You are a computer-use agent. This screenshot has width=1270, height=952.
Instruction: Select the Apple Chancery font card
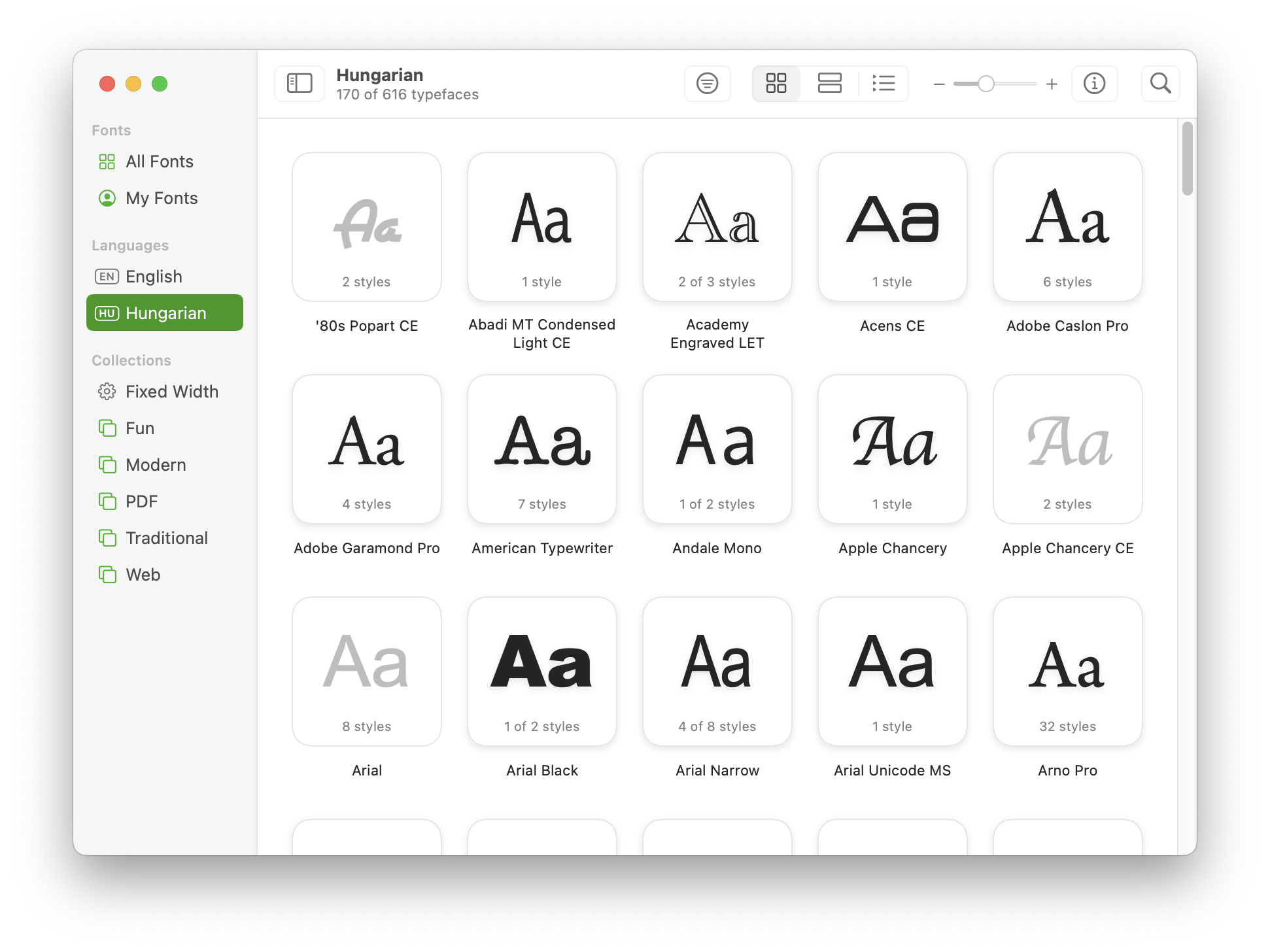[x=893, y=449]
